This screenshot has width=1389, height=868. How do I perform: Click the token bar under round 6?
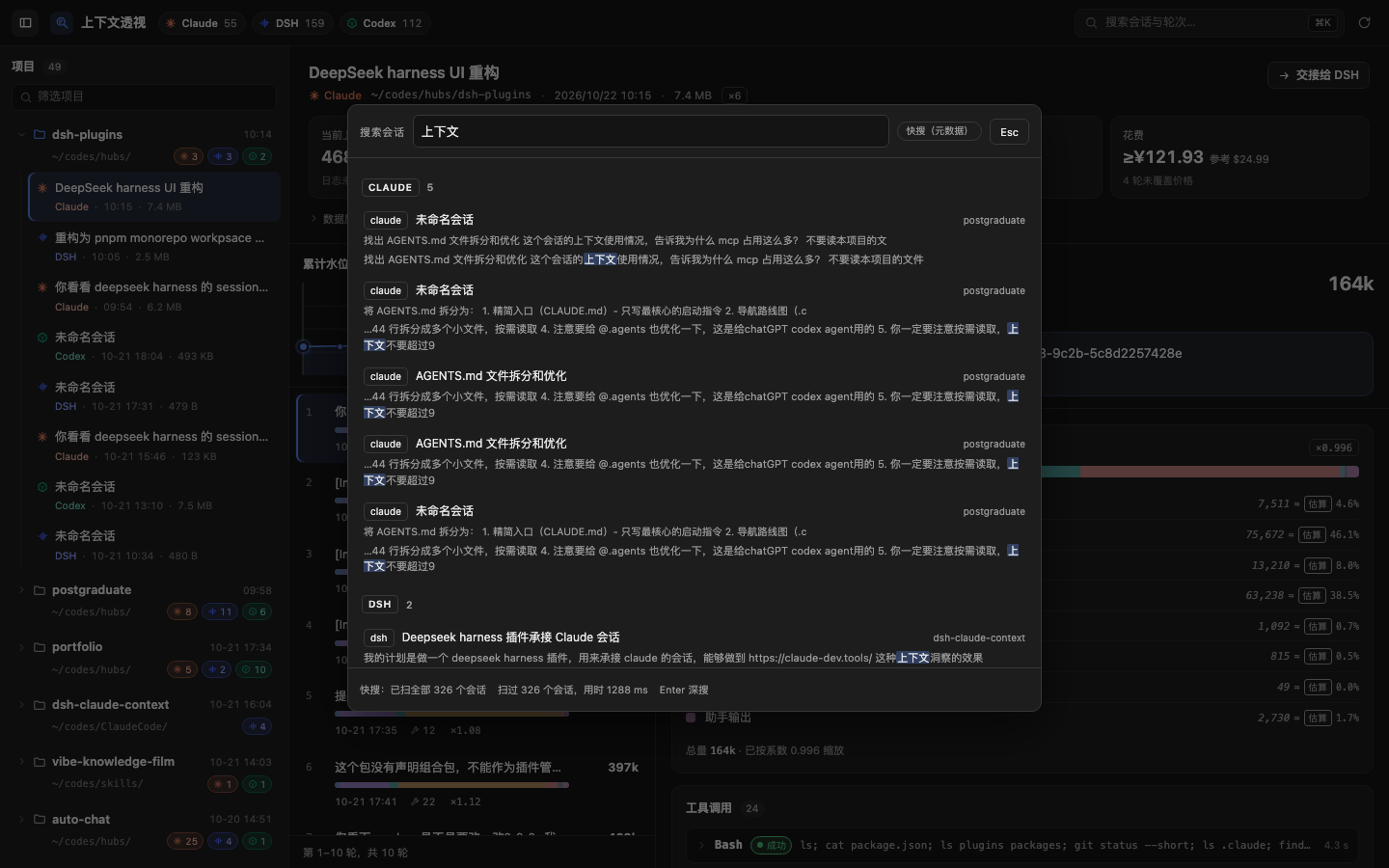[451, 785]
